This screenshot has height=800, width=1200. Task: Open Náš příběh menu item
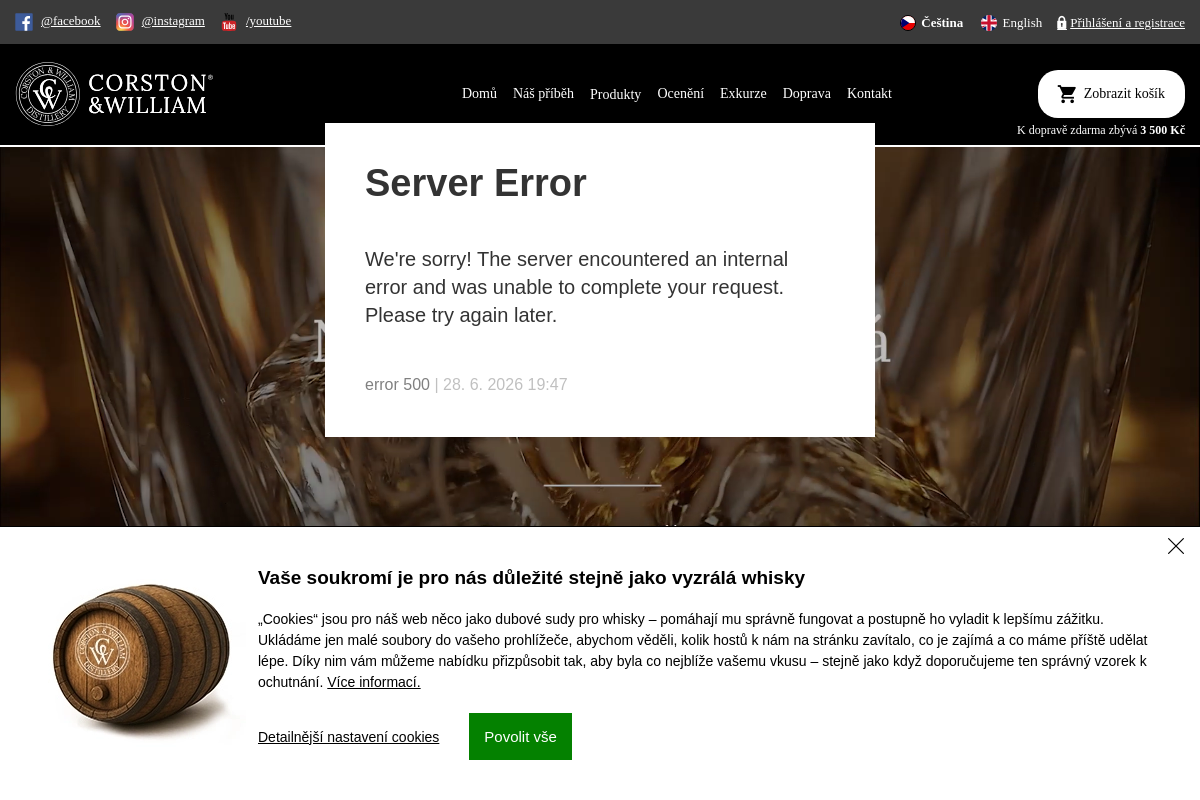click(543, 94)
